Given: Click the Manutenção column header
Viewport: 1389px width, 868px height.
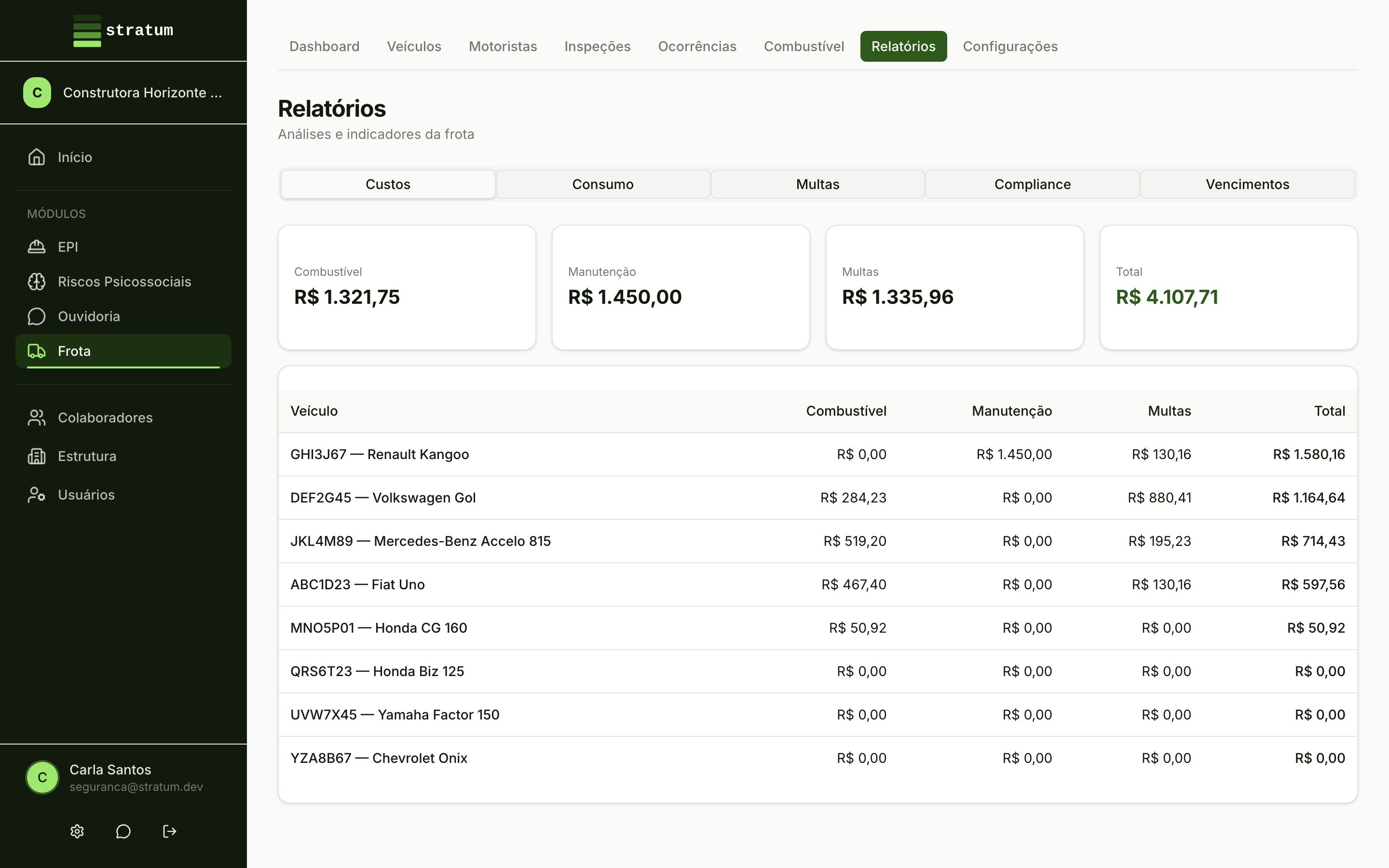Looking at the screenshot, I should tap(1011, 411).
